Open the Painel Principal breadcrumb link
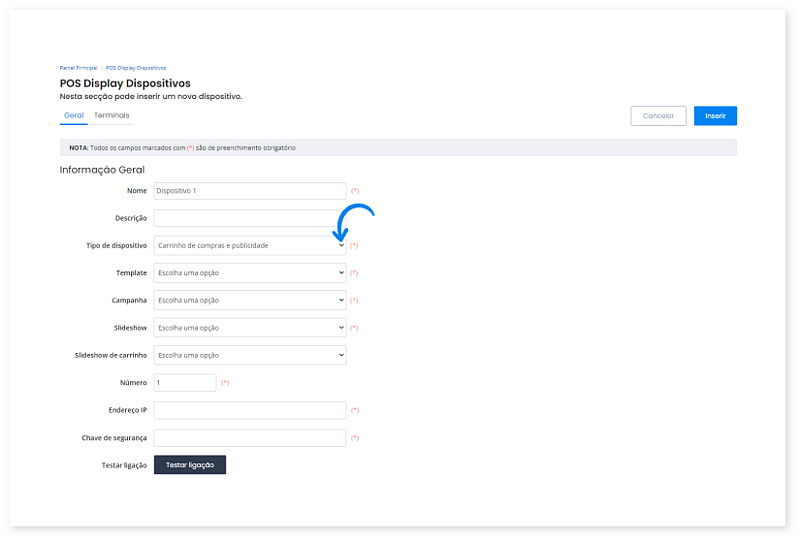This screenshot has width=800, height=541. [x=78, y=68]
